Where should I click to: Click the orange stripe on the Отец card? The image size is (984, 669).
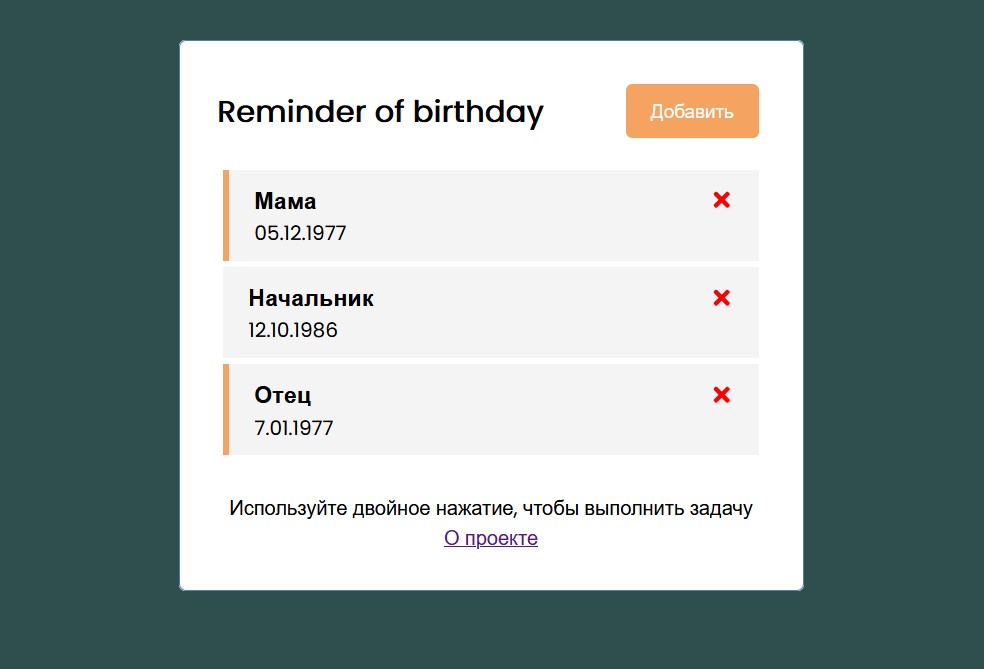[224, 408]
